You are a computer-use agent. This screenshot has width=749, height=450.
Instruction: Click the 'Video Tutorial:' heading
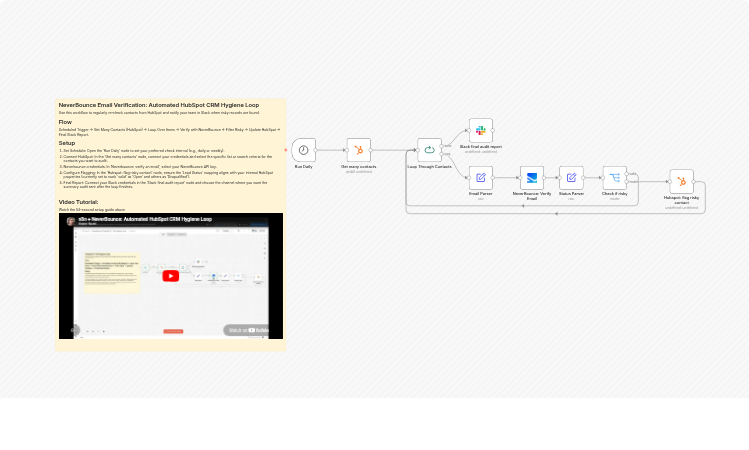[x=78, y=202]
